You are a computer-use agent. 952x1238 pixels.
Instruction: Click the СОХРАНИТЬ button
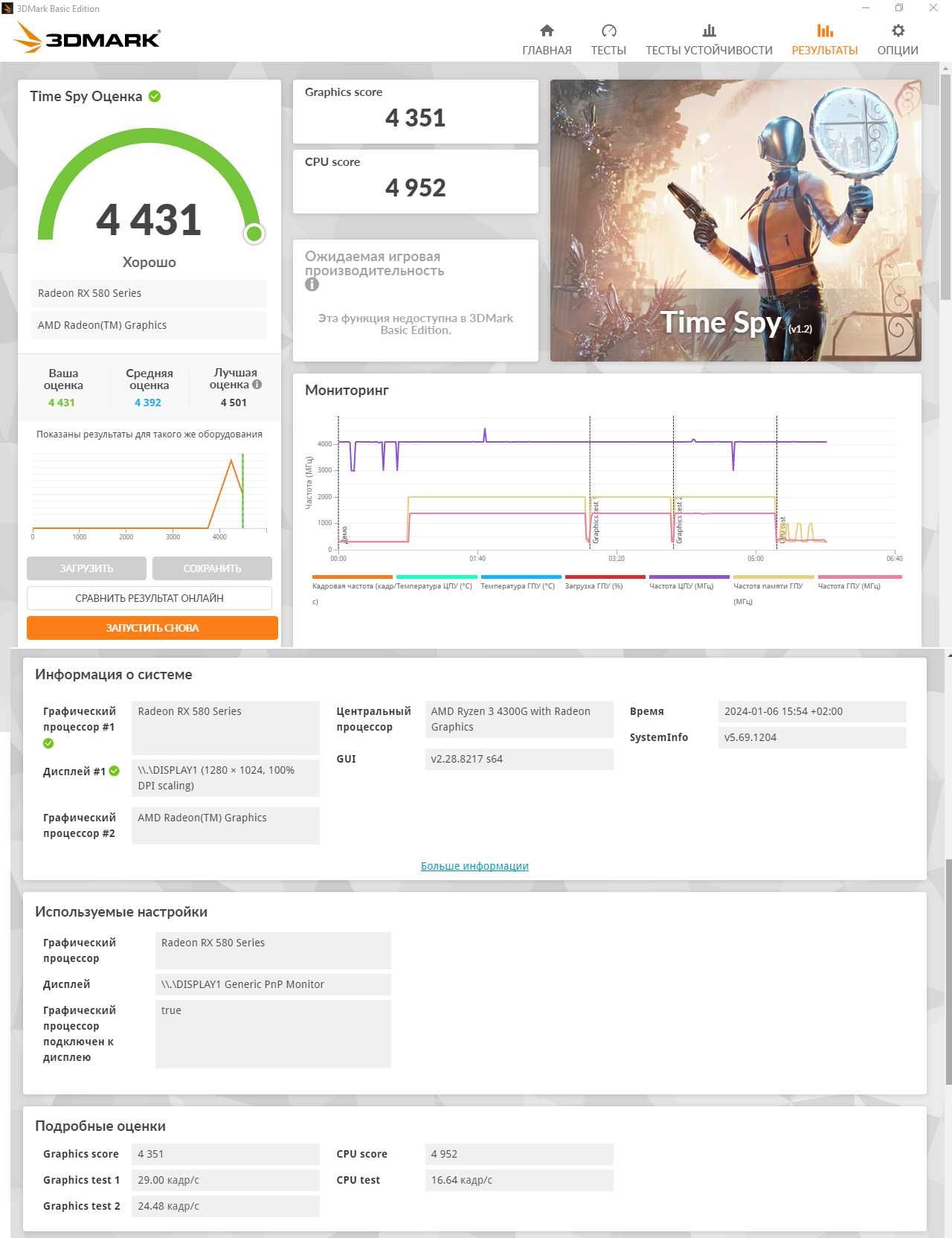tap(212, 568)
